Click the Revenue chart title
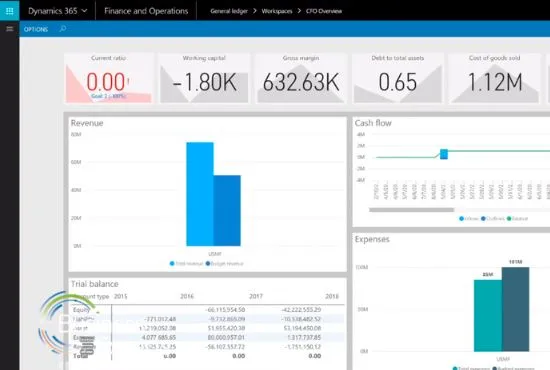The image size is (550, 370). pyautogui.click(x=87, y=123)
